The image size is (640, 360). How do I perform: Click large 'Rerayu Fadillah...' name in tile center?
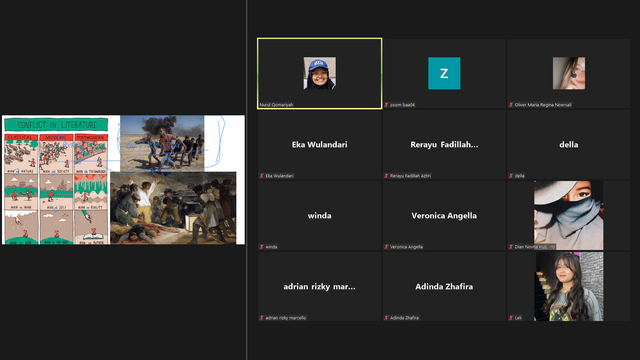click(444, 144)
